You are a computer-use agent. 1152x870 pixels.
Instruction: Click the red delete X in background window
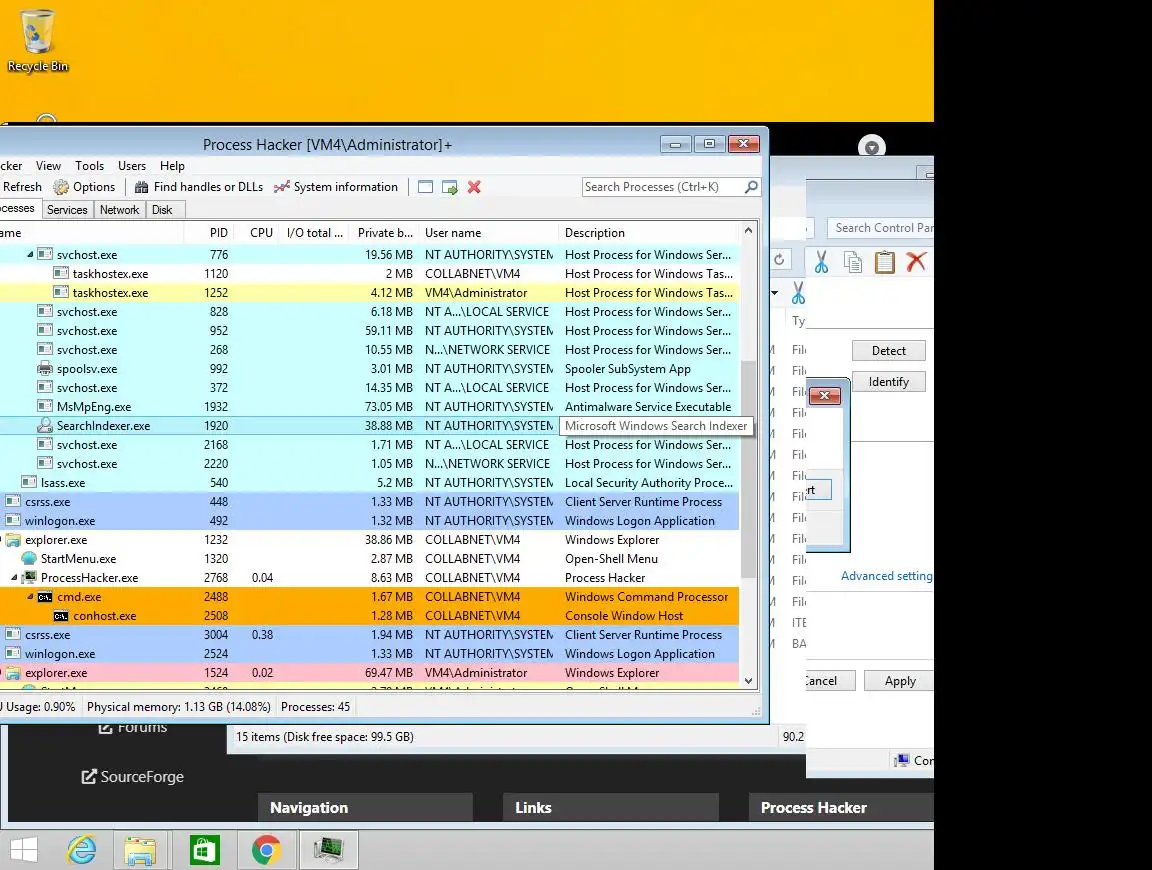(x=916, y=261)
